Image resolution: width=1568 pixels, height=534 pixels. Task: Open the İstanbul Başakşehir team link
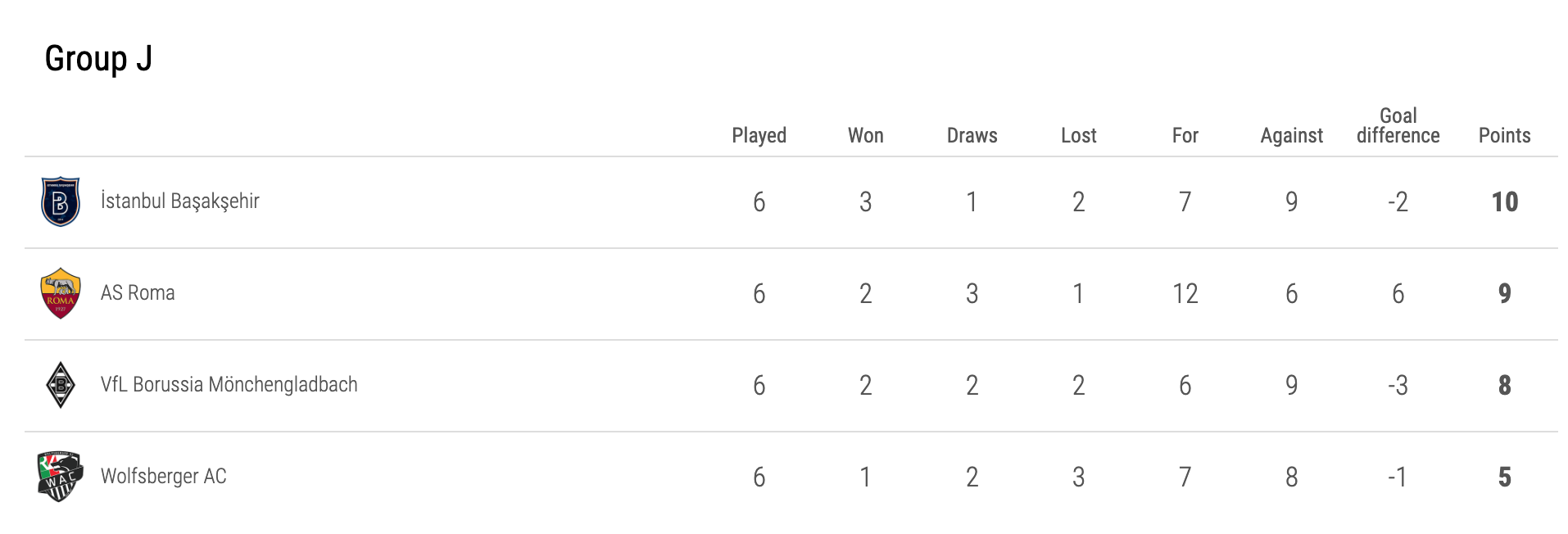point(179,201)
